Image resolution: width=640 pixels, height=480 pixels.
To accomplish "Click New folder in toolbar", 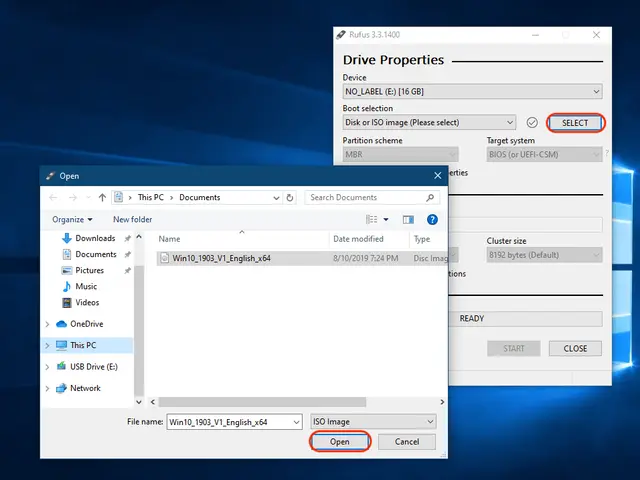I will click(x=132, y=220).
